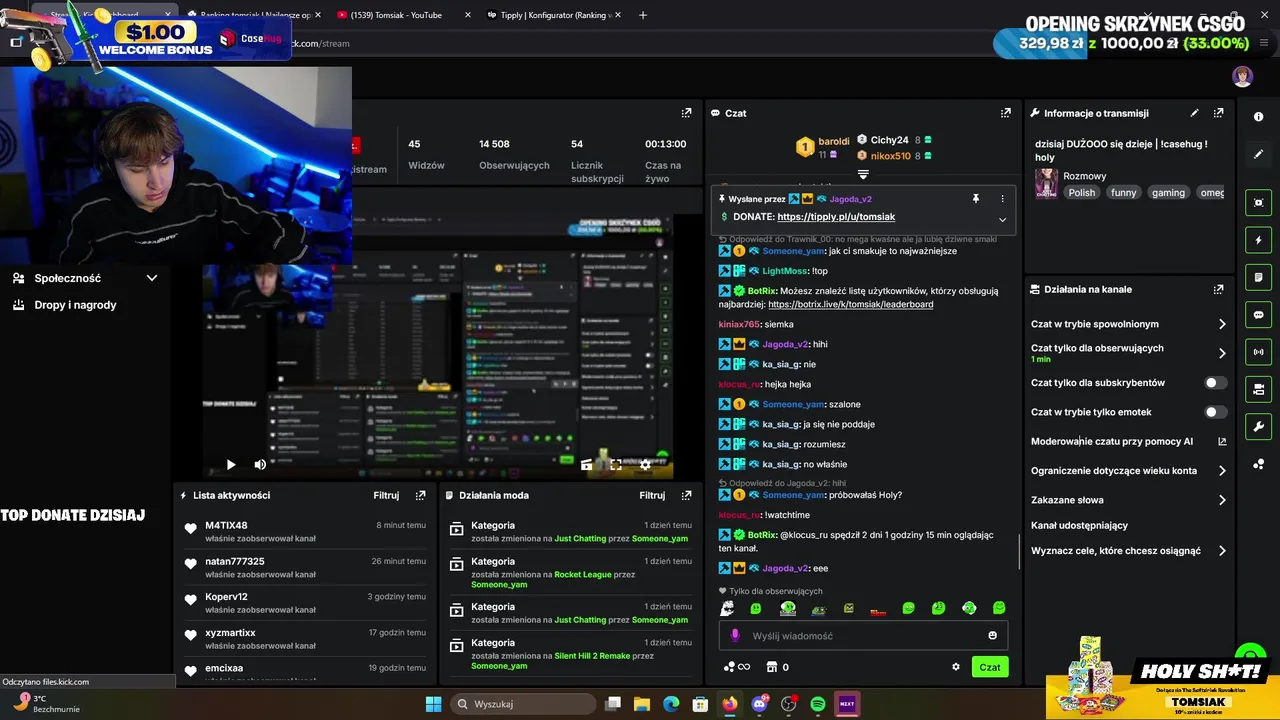Switch to Tomsiak YouTube browser tab
This screenshot has height=720, width=1280.
click(400, 15)
